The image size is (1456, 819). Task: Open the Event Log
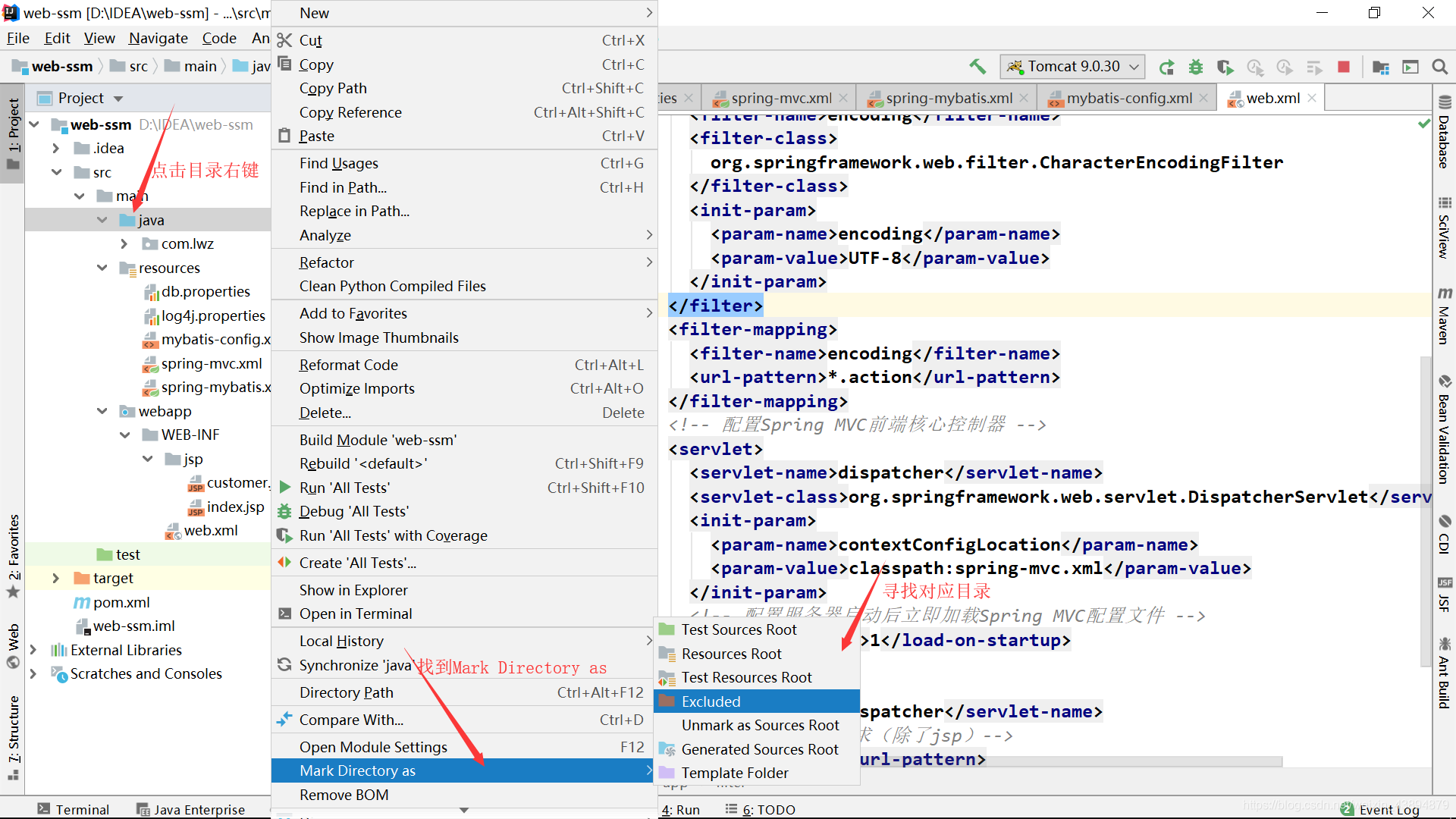[1381, 809]
